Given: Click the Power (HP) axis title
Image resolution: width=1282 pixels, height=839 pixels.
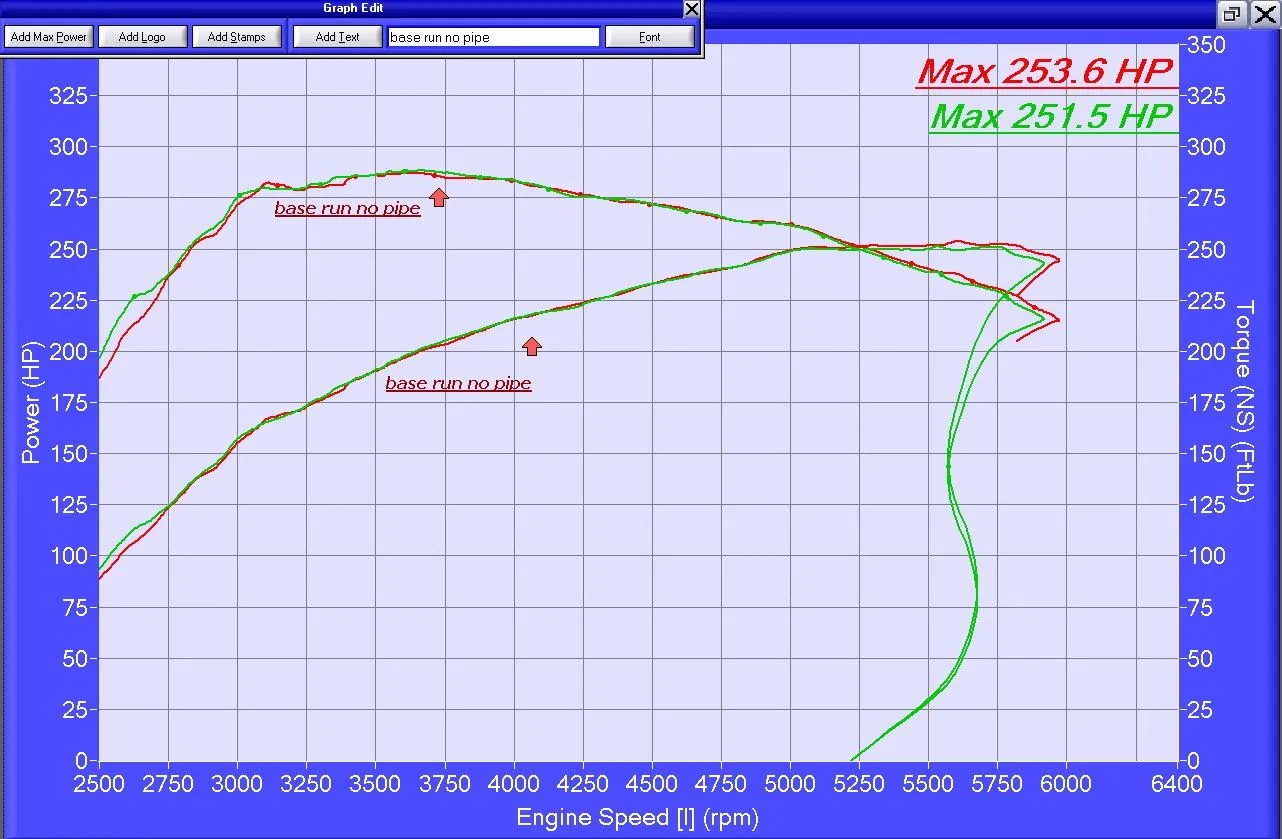Looking at the screenshot, I should pos(31,398).
